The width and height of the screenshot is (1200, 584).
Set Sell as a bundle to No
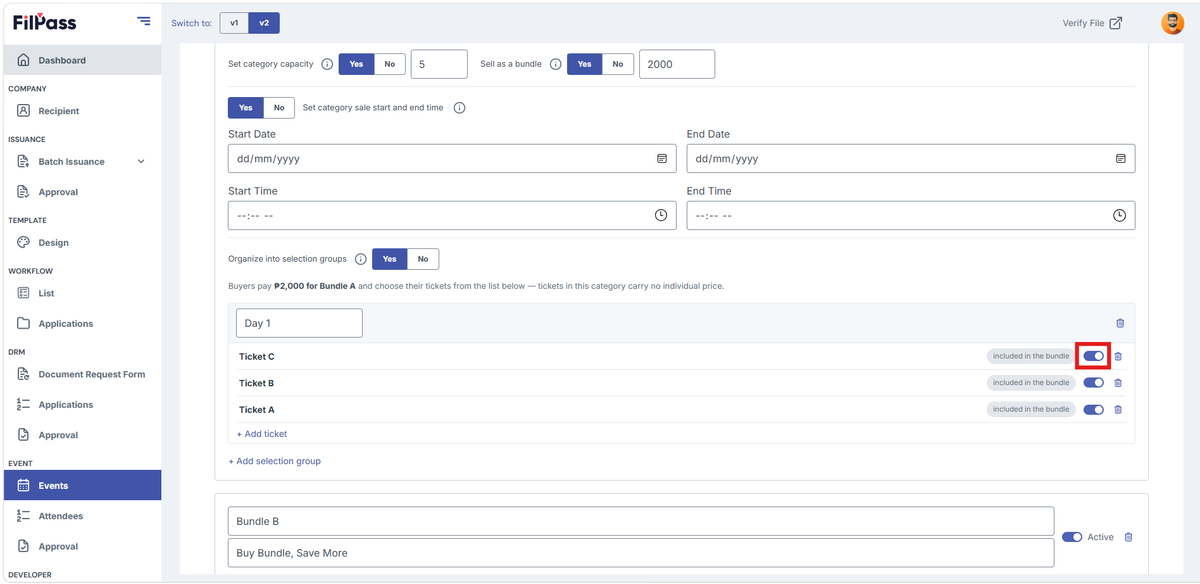point(618,64)
